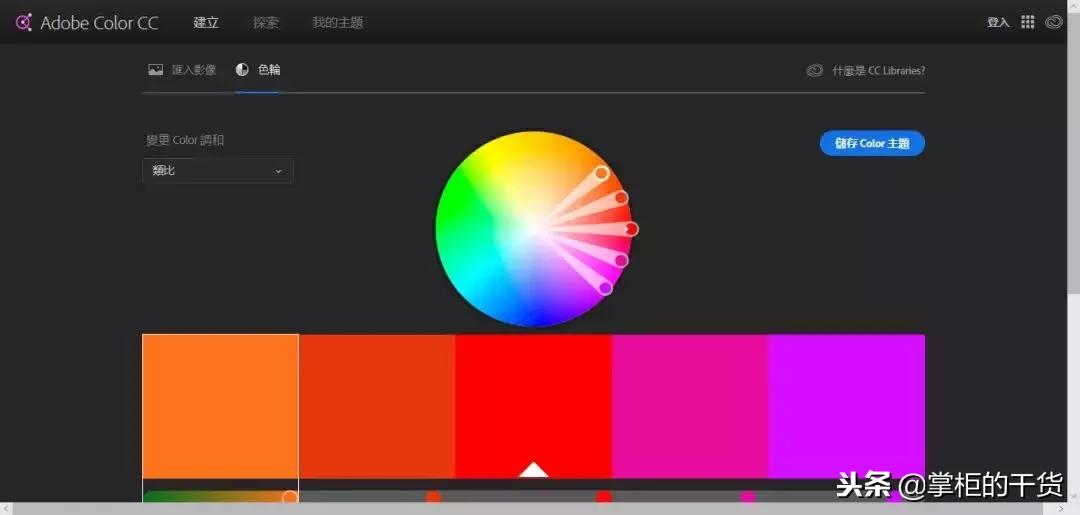The height and width of the screenshot is (515, 1080).
Task: Select the purple handle on color wheel
Action: pos(605,288)
